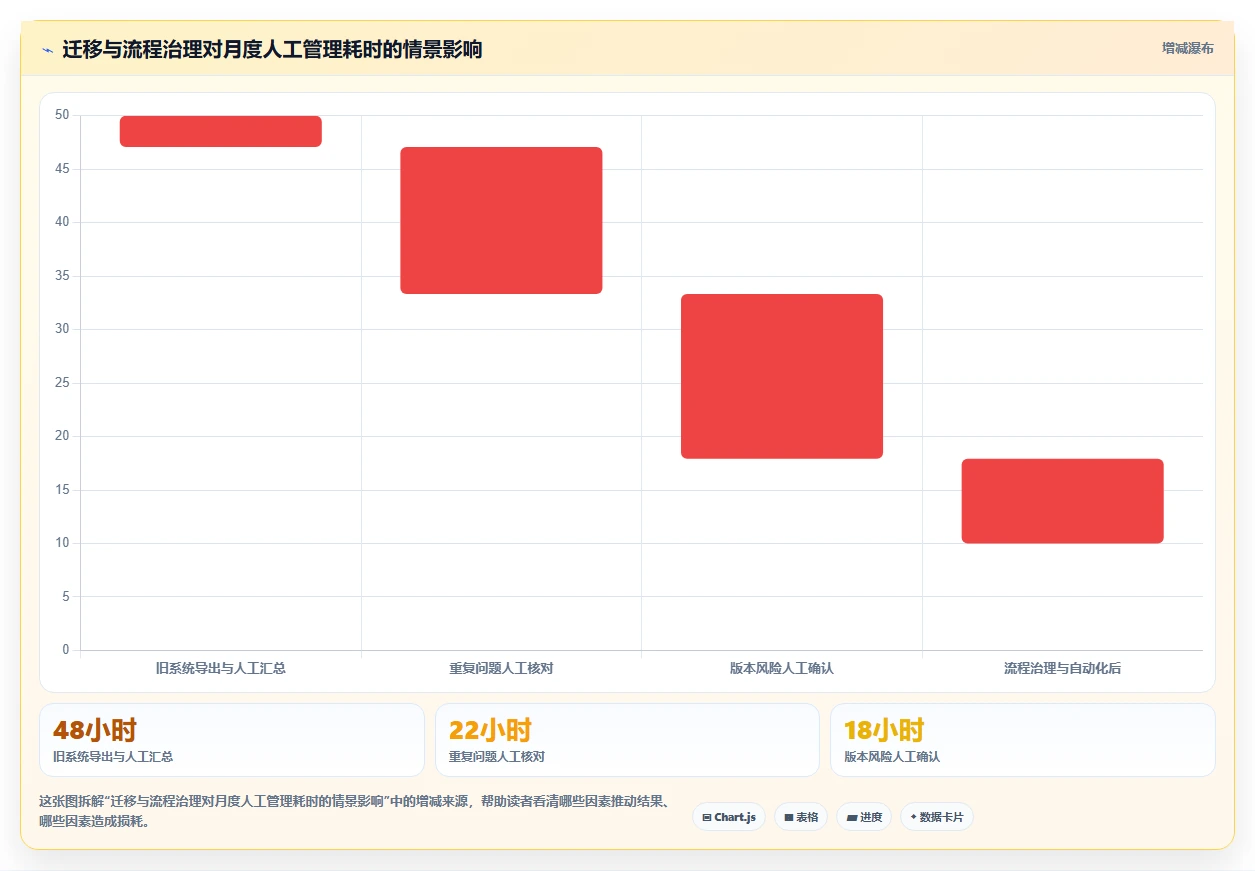Click the 增减瀑布 label in header
This screenshot has height=871, width=1255.
click(1187, 48)
